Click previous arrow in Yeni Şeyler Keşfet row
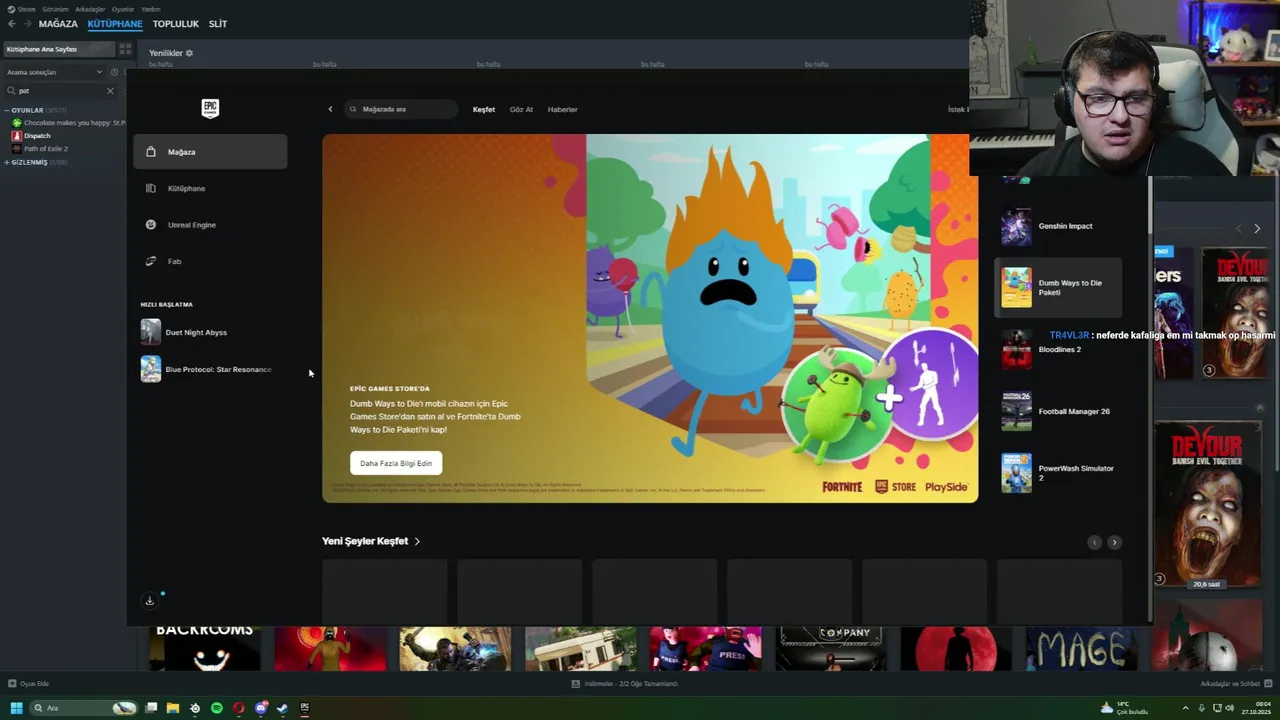Screen dimensions: 1280x720 coord(1094,542)
